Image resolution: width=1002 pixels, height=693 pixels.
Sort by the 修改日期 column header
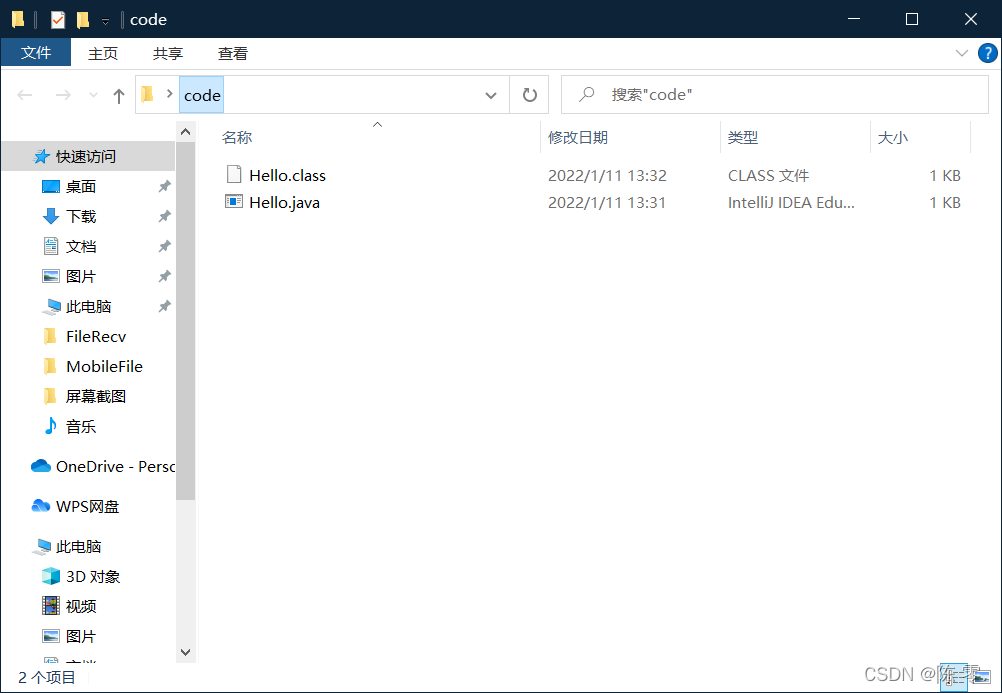tap(578, 137)
